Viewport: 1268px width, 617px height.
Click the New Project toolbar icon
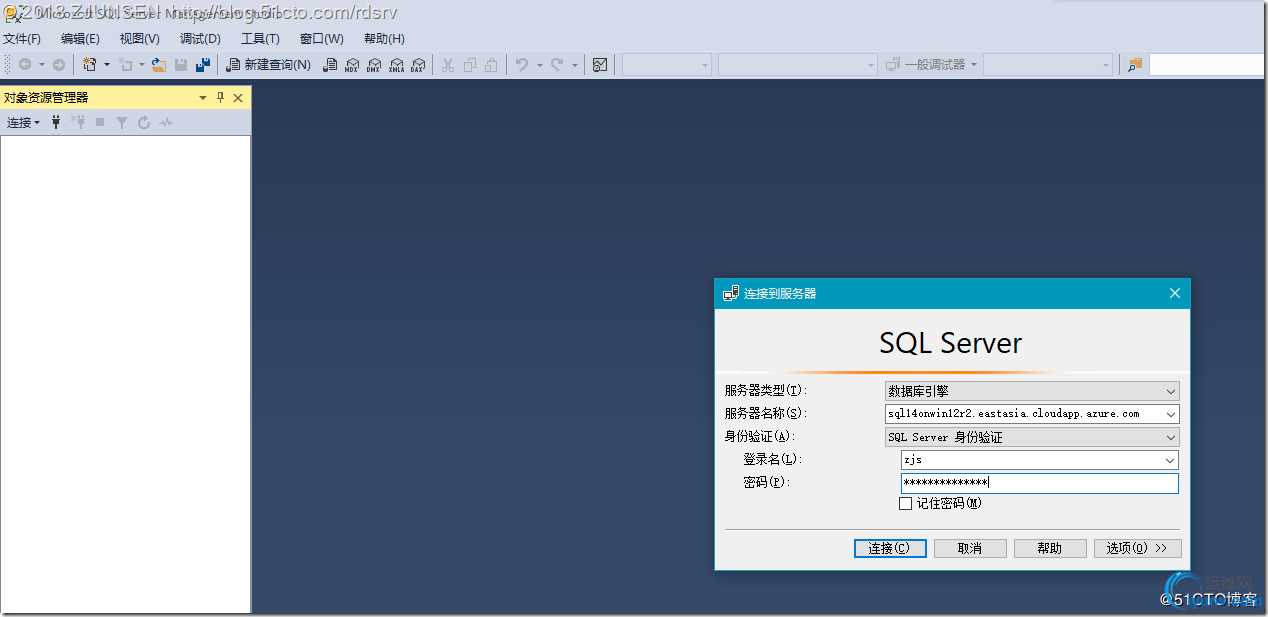coord(90,65)
